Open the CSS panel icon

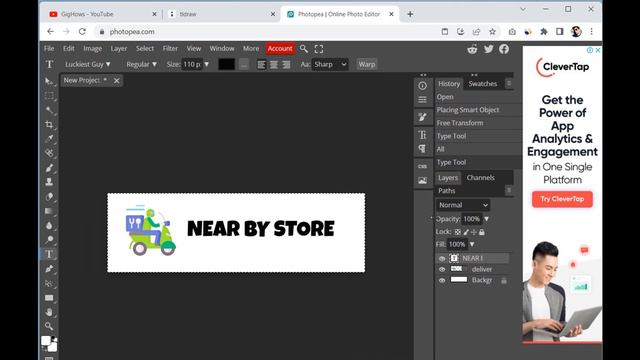[x=422, y=166]
